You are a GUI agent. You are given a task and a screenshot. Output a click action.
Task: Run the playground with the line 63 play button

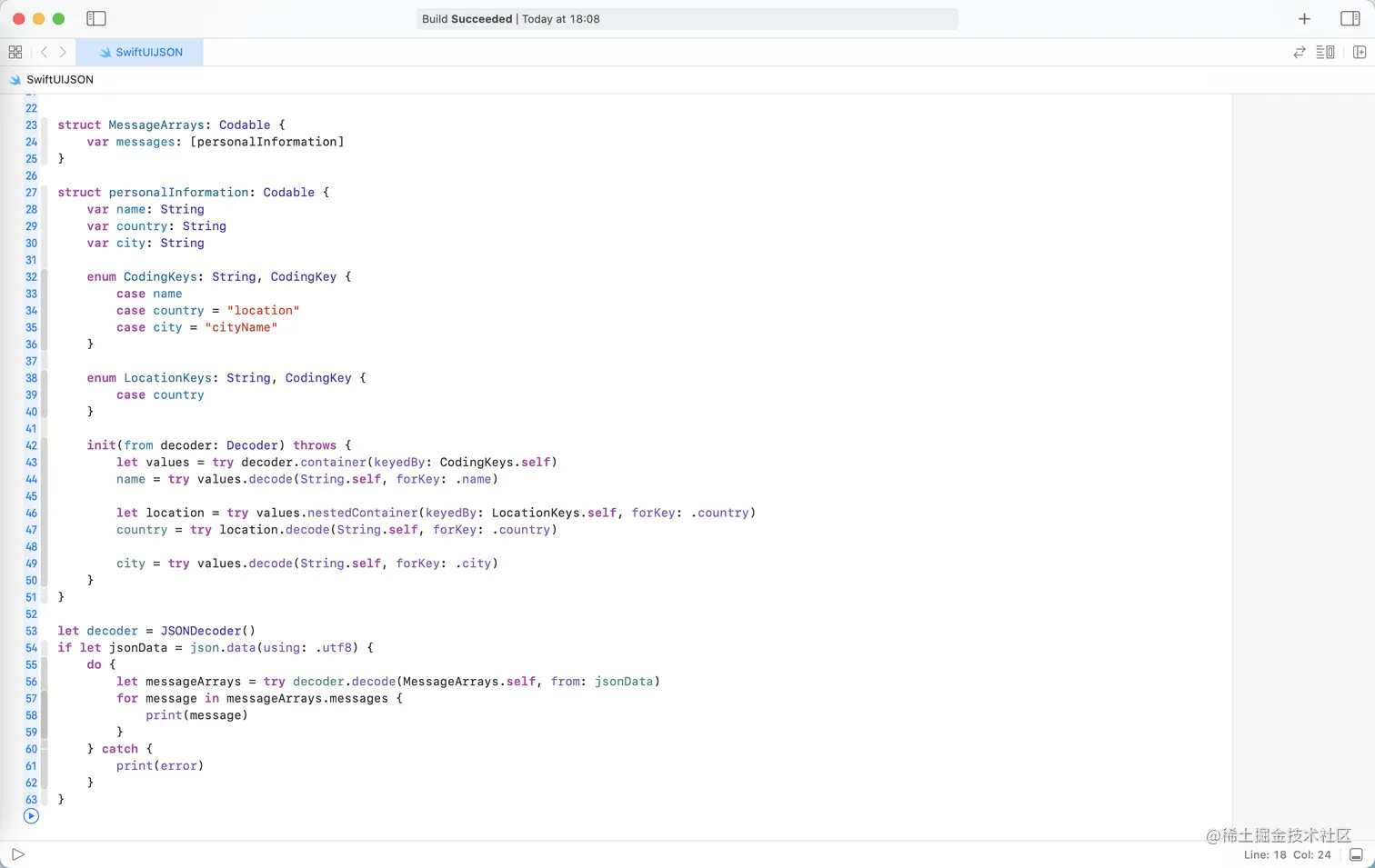[31, 816]
